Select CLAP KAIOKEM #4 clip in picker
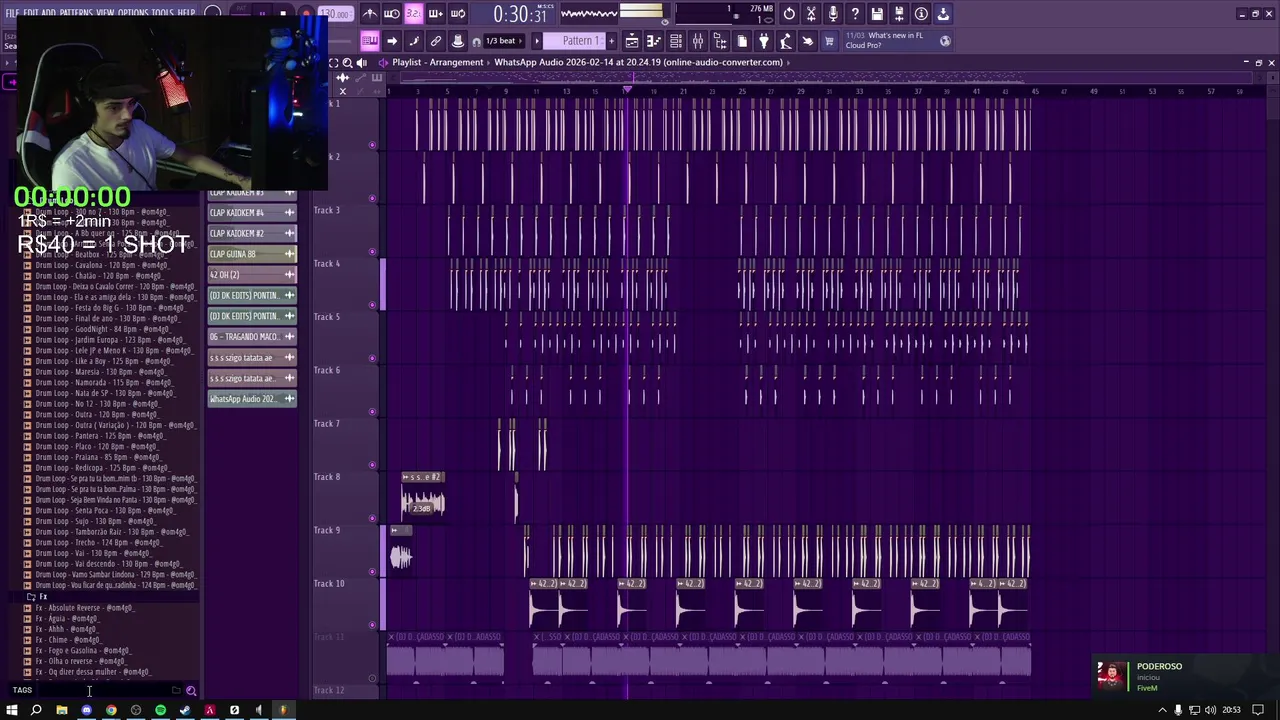Image resolution: width=1280 pixels, height=720 pixels. (x=252, y=212)
